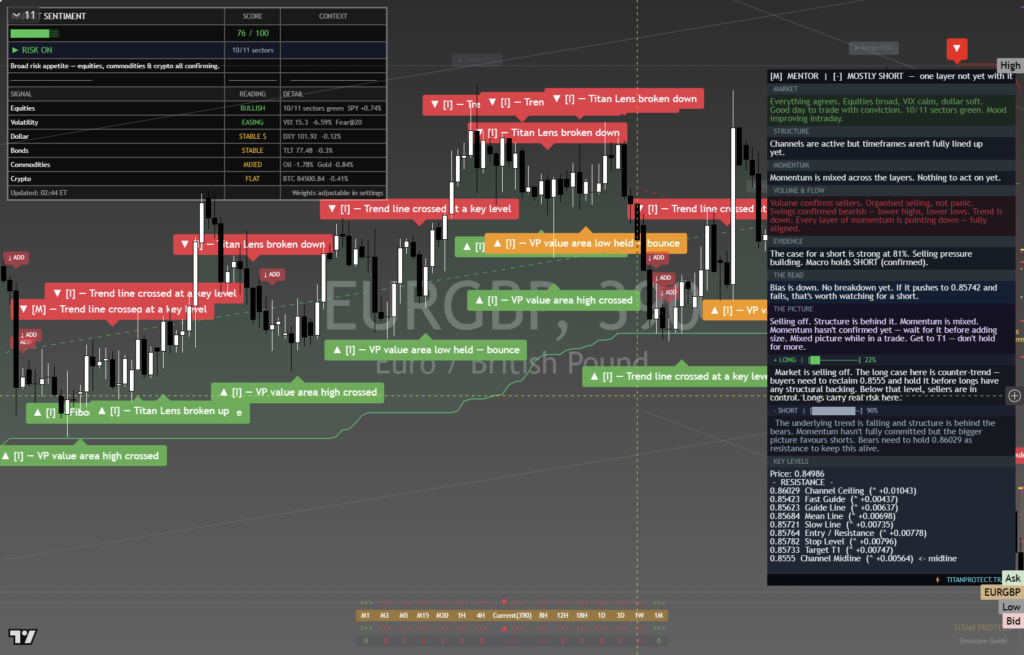The height and width of the screenshot is (655, 1024).
Task: Select the M5 timeframe
Action: coord(404,615)
